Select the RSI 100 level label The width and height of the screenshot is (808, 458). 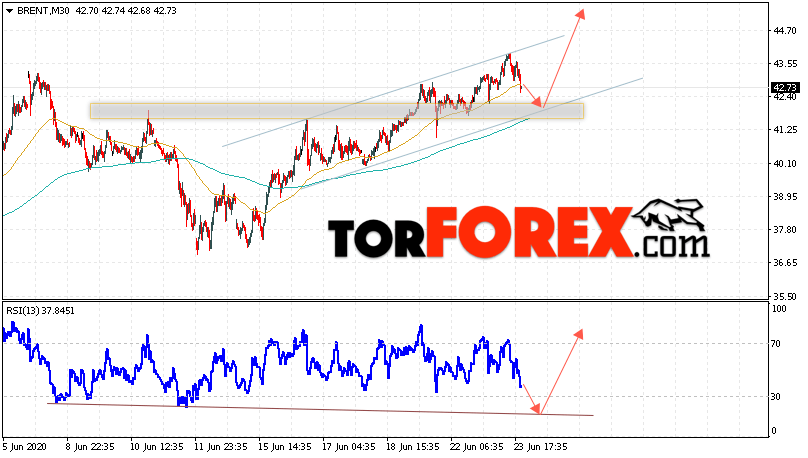(x=779, y=309)
